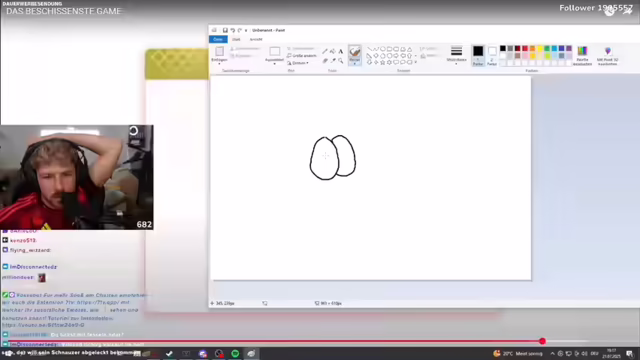640x360 pixels.
Task: Choose the Text tool (A)
Action: pos(340,51)
